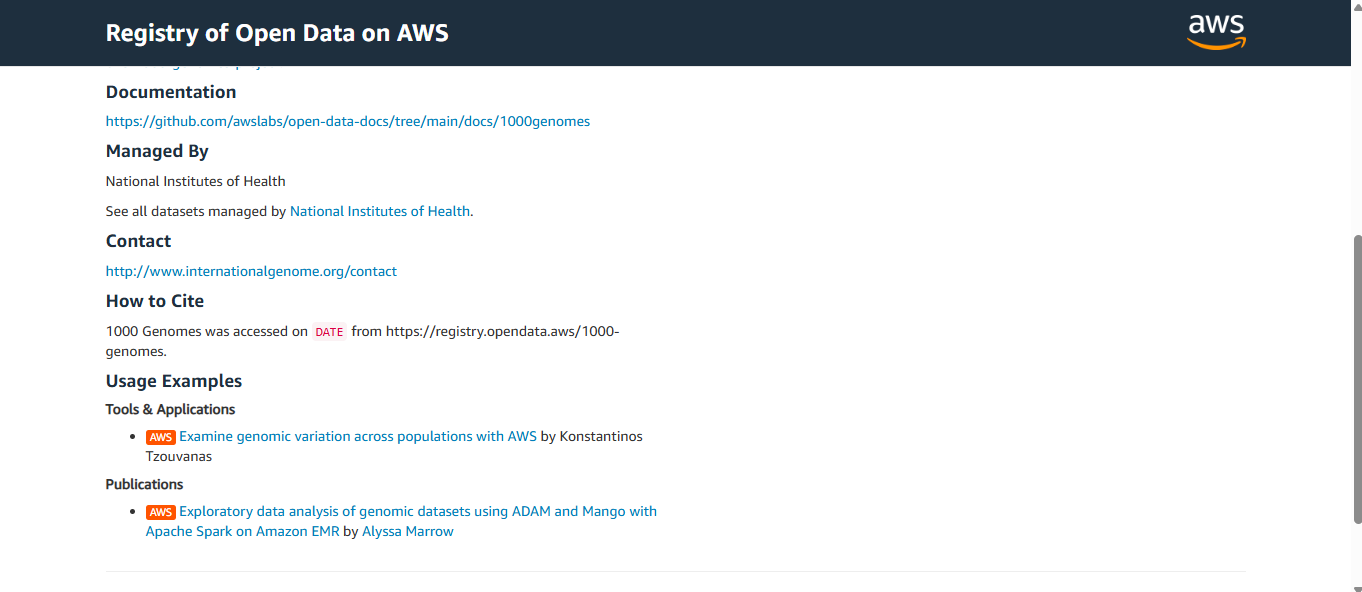Visit the internationalgenome.org contact link
The image size is (1362, 592).
(x=251, y=271)
